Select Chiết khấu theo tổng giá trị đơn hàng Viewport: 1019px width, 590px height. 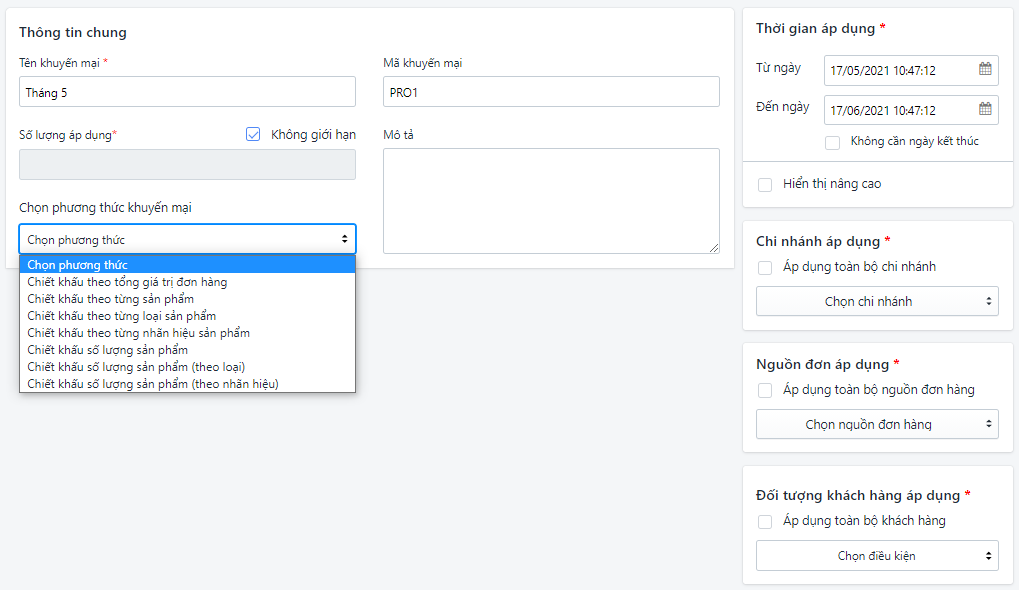[x=127, y=282]
